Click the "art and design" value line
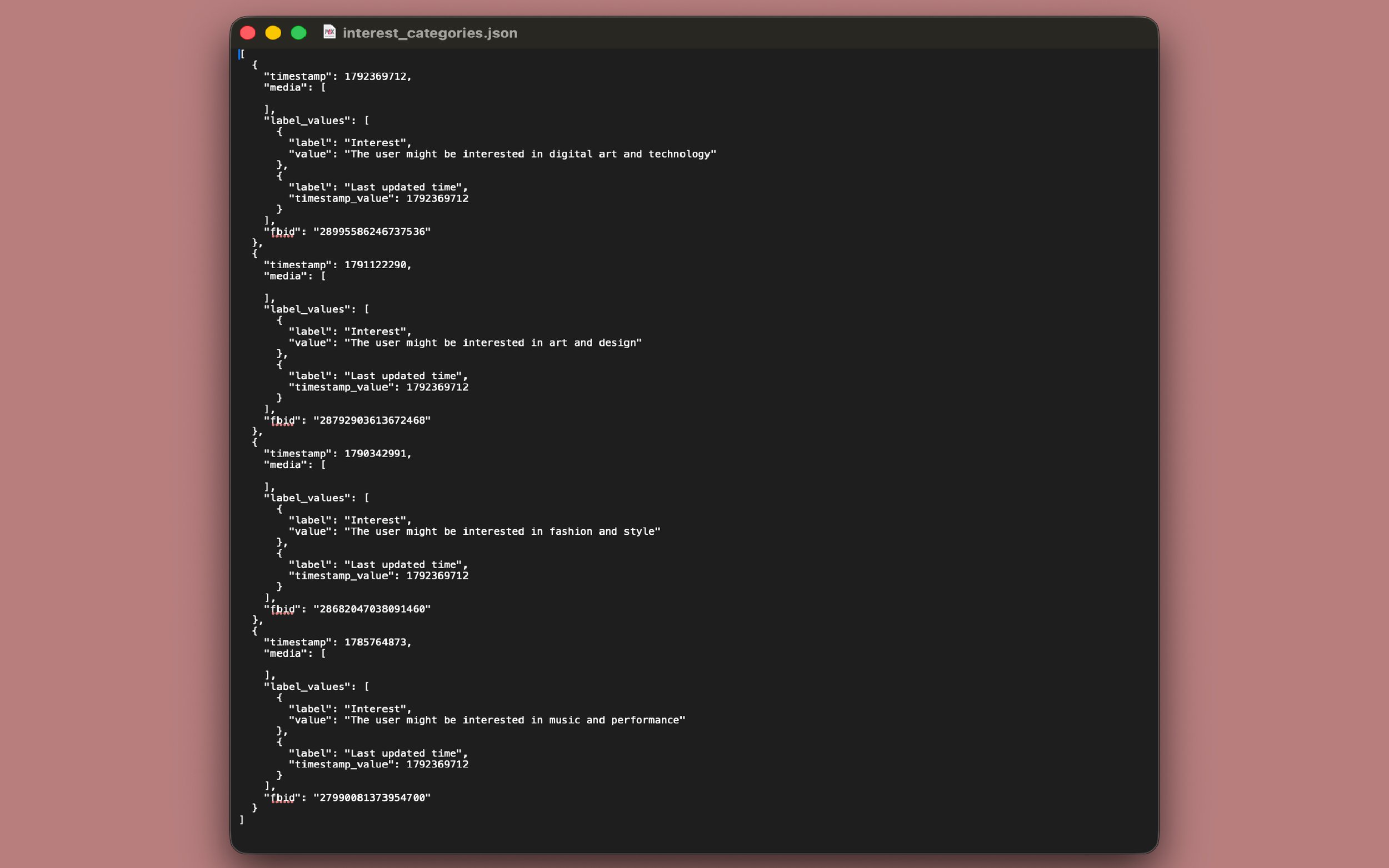Screen dimensions: 1389x868 pos(465,343)
